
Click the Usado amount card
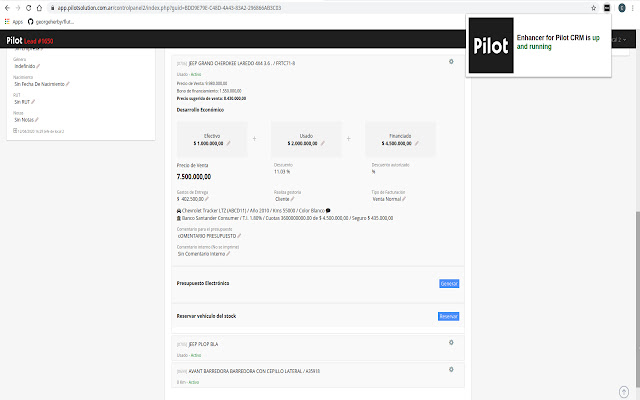pyautogui.click(x=306, y=139)
